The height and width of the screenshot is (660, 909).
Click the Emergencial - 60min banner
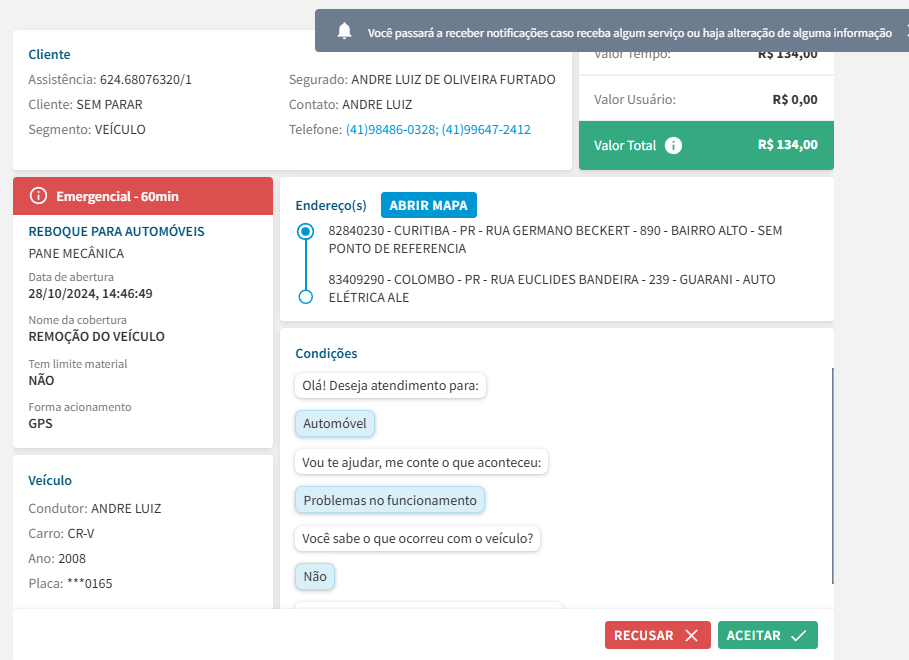point(143,196)
